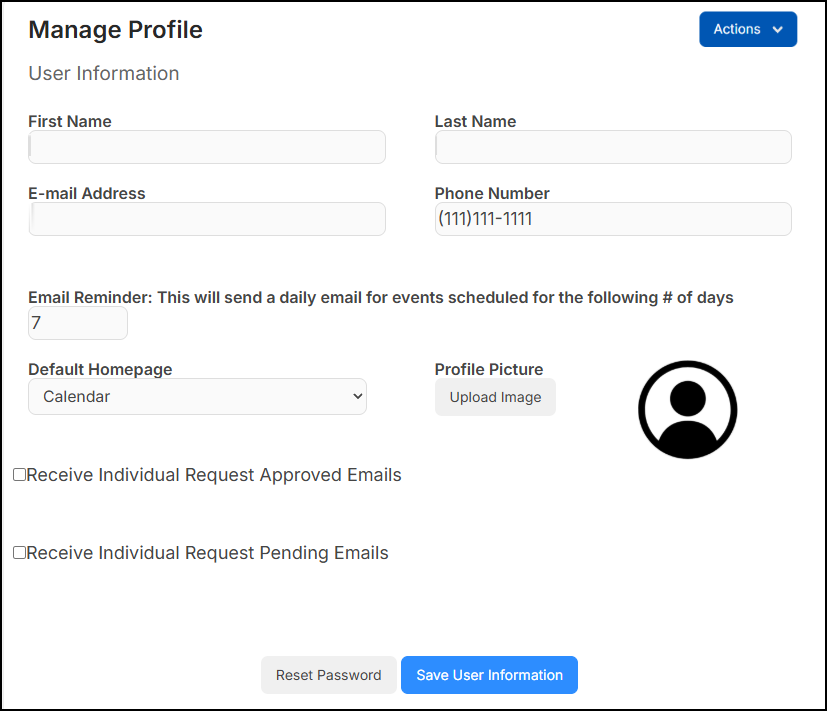Viewport: 827px width, 711px height.
Task: Select the email reminder days field
Action: pyautogui.click(x=78, y=323)
